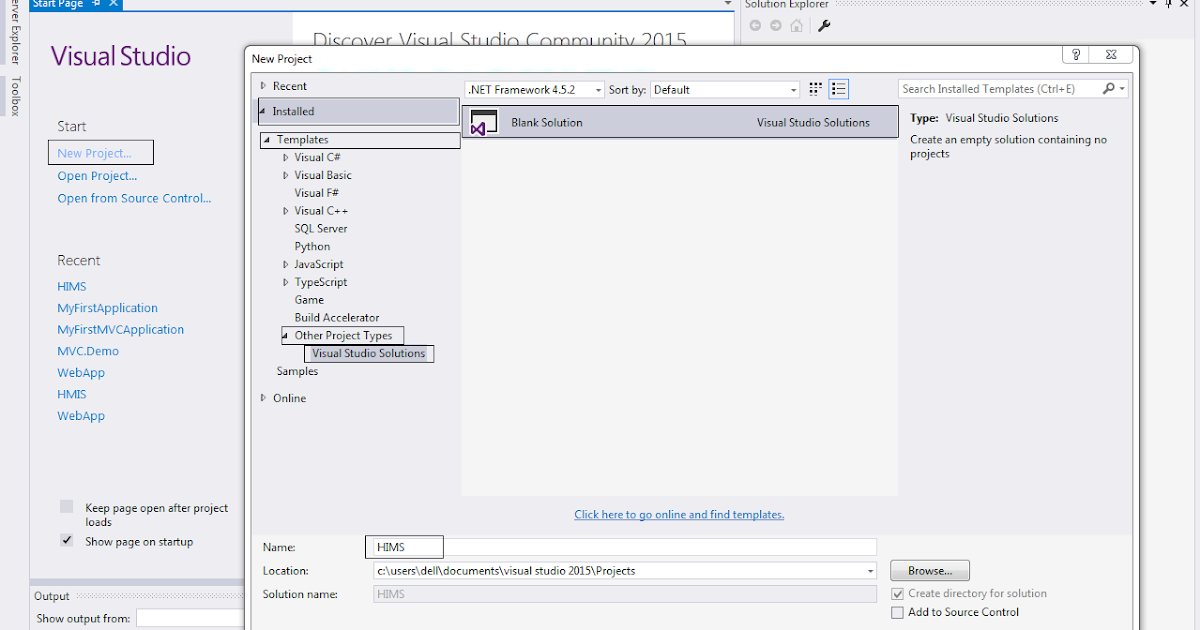
Task: Enable Add to Source Control
Action: [x=897, y=612]
